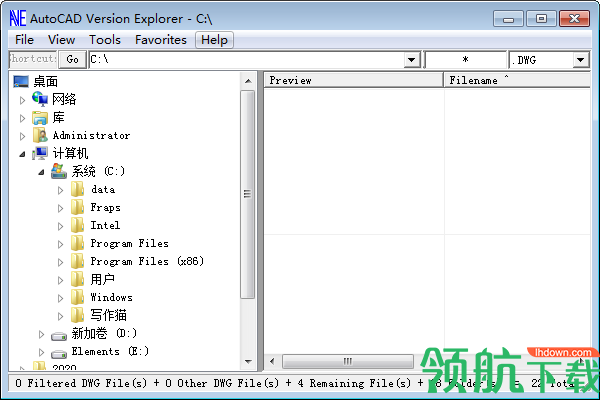Click the 系统 (C:) drive icon
The height and width of the screenshot is (400, 600).
point(59,171)
